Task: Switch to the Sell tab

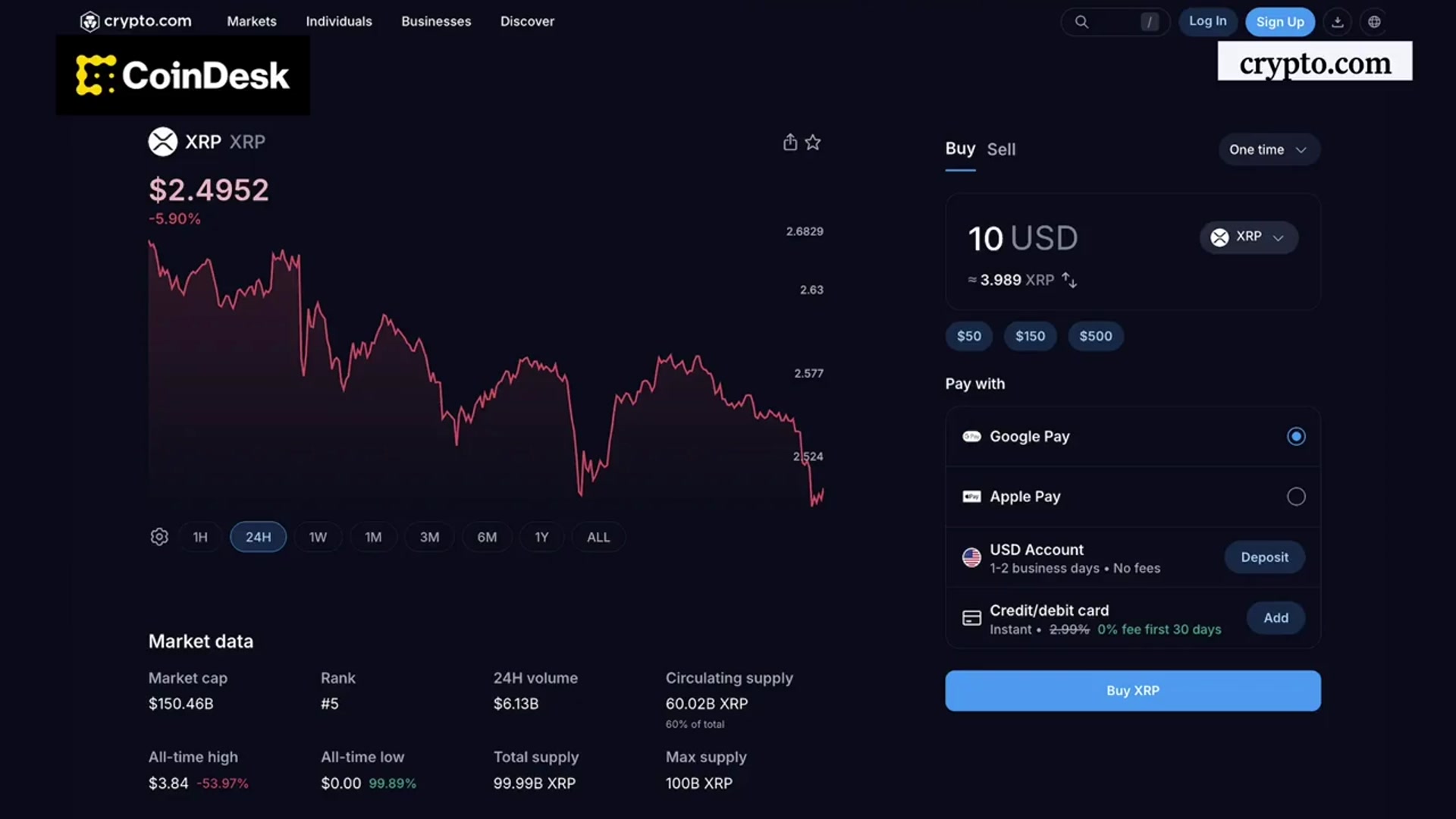Action: coord(1001,149)
